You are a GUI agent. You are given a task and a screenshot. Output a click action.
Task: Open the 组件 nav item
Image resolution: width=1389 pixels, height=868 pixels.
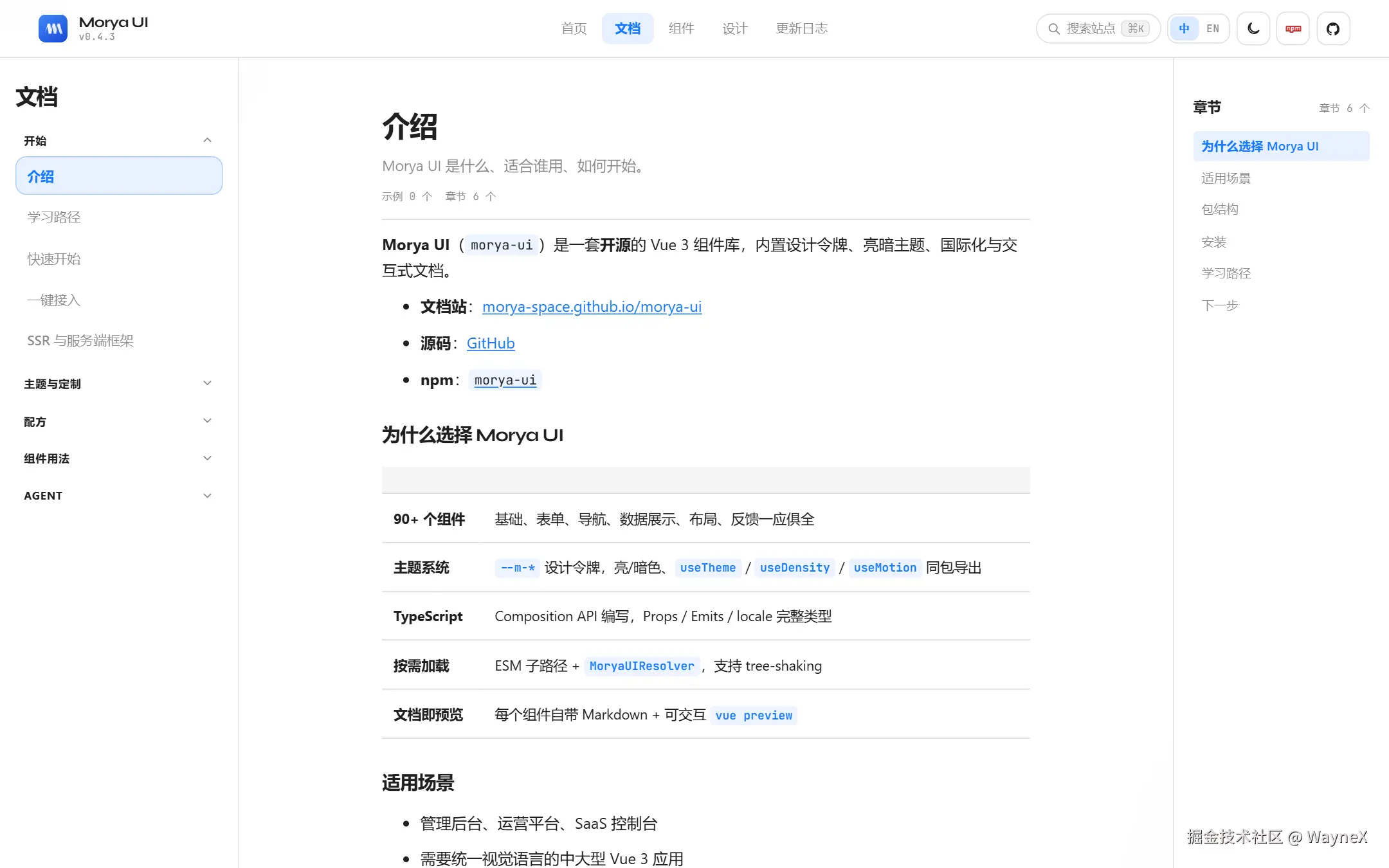(x=681, y=28)
